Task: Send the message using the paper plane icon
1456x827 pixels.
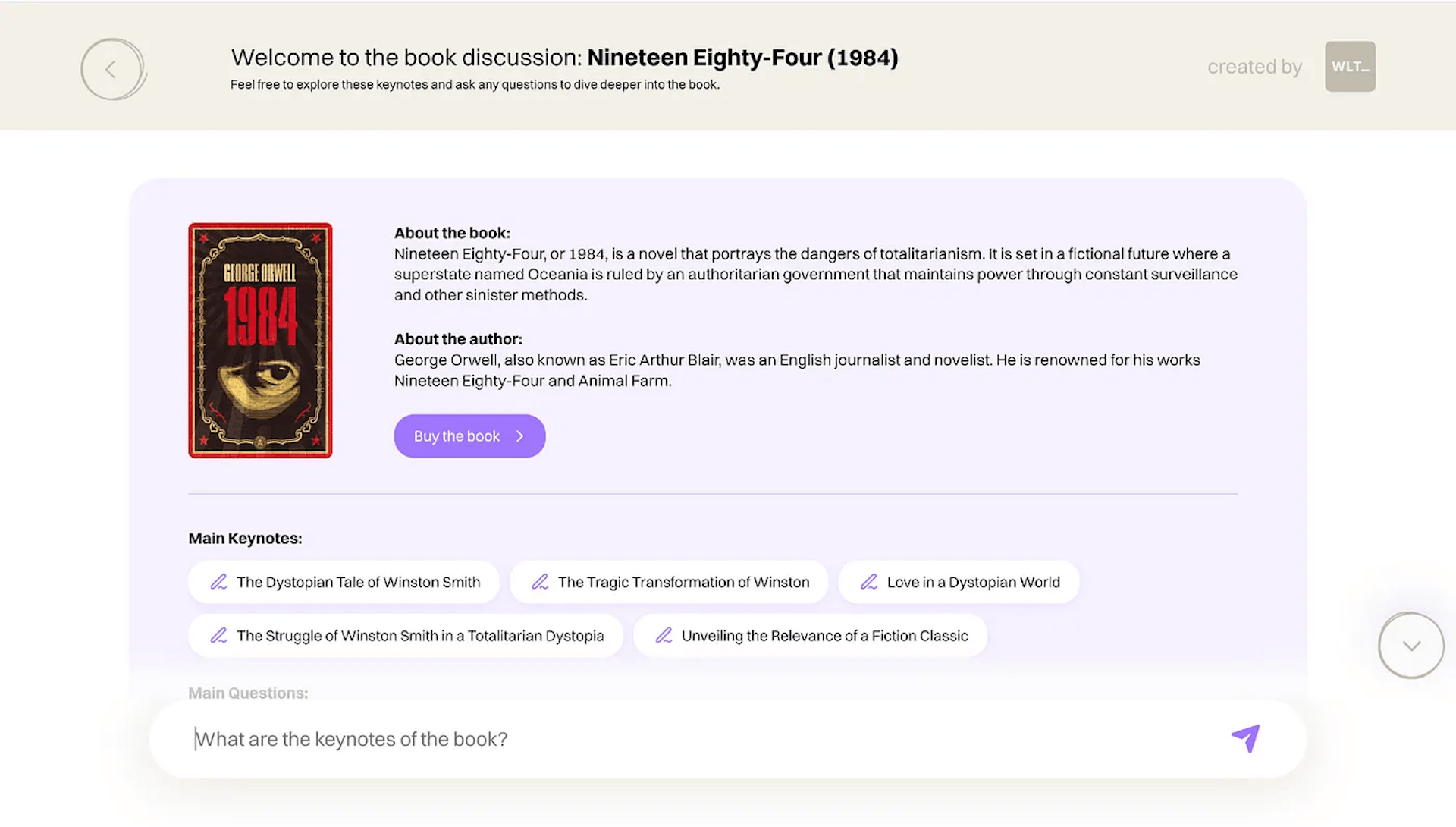Action: coord(1244,738)
